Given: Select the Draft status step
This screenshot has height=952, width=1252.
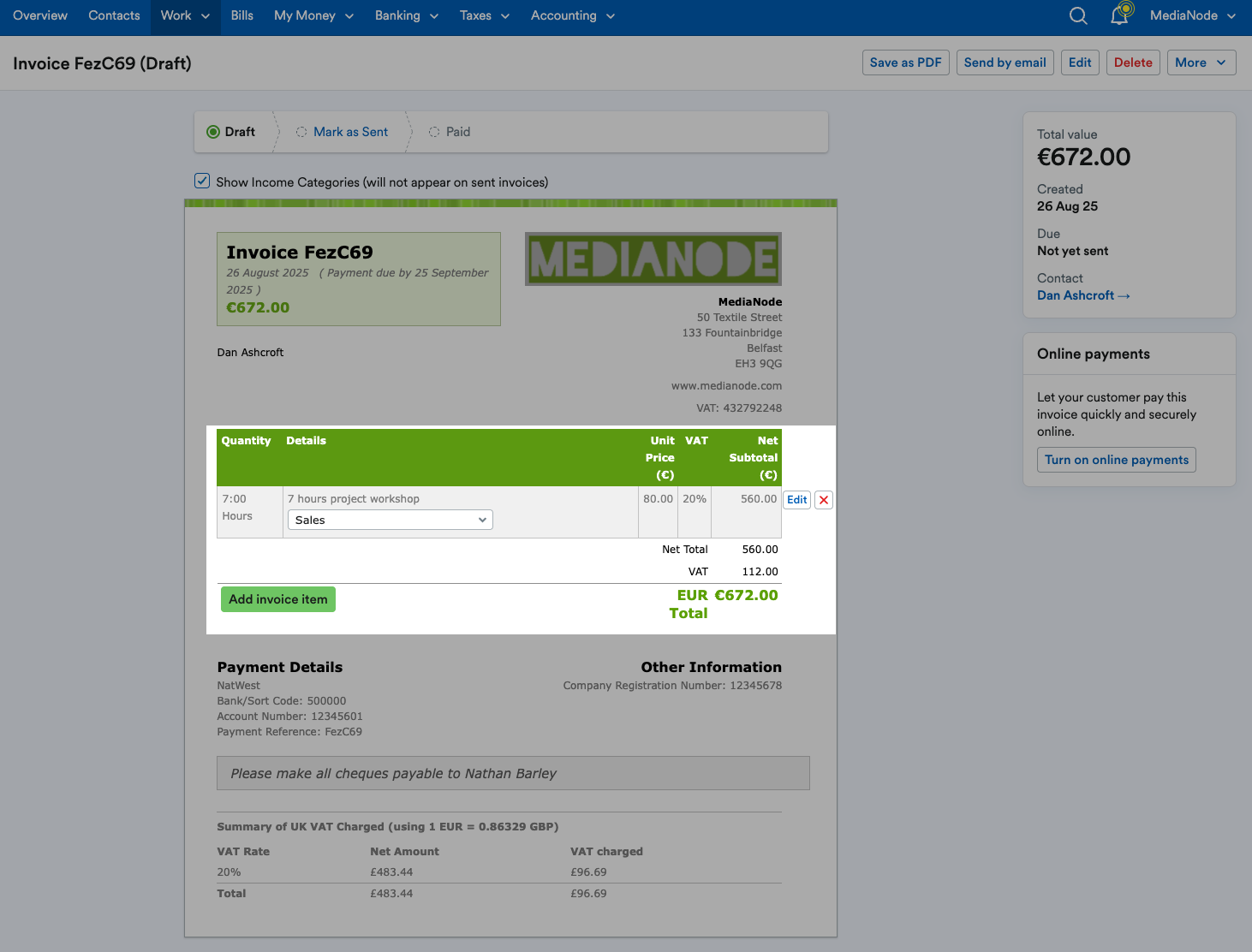Looking at the screenshot, I should pyautogui.click(x=231, y=132).
